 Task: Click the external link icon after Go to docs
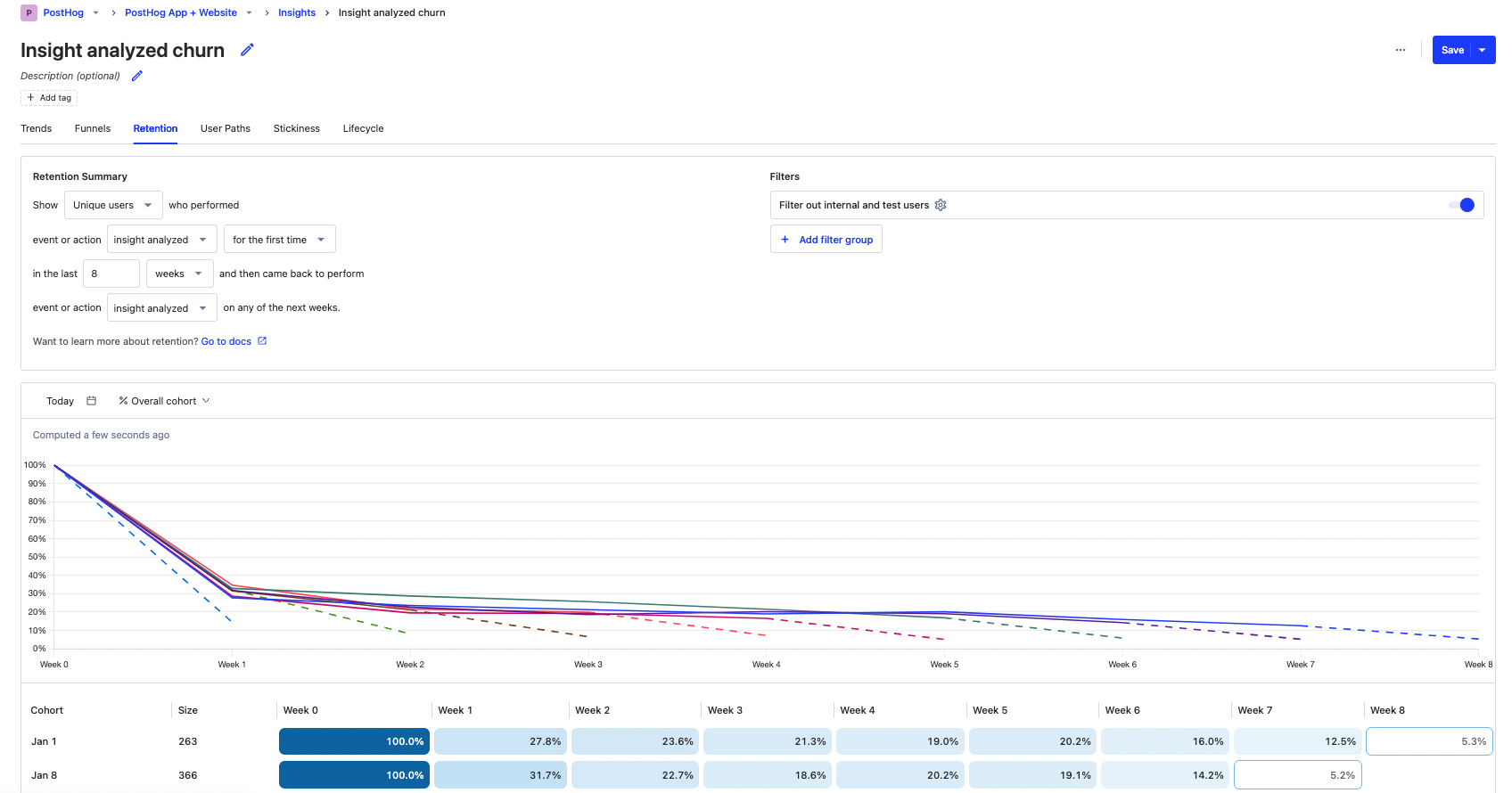262,341
